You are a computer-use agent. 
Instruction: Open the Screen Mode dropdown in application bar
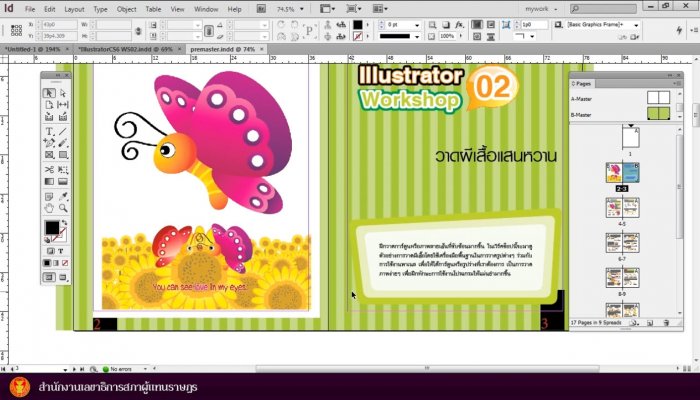point(353,8)
